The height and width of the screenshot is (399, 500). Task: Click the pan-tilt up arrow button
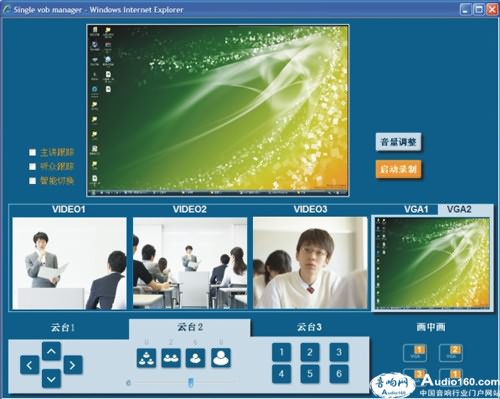(51, 351)
